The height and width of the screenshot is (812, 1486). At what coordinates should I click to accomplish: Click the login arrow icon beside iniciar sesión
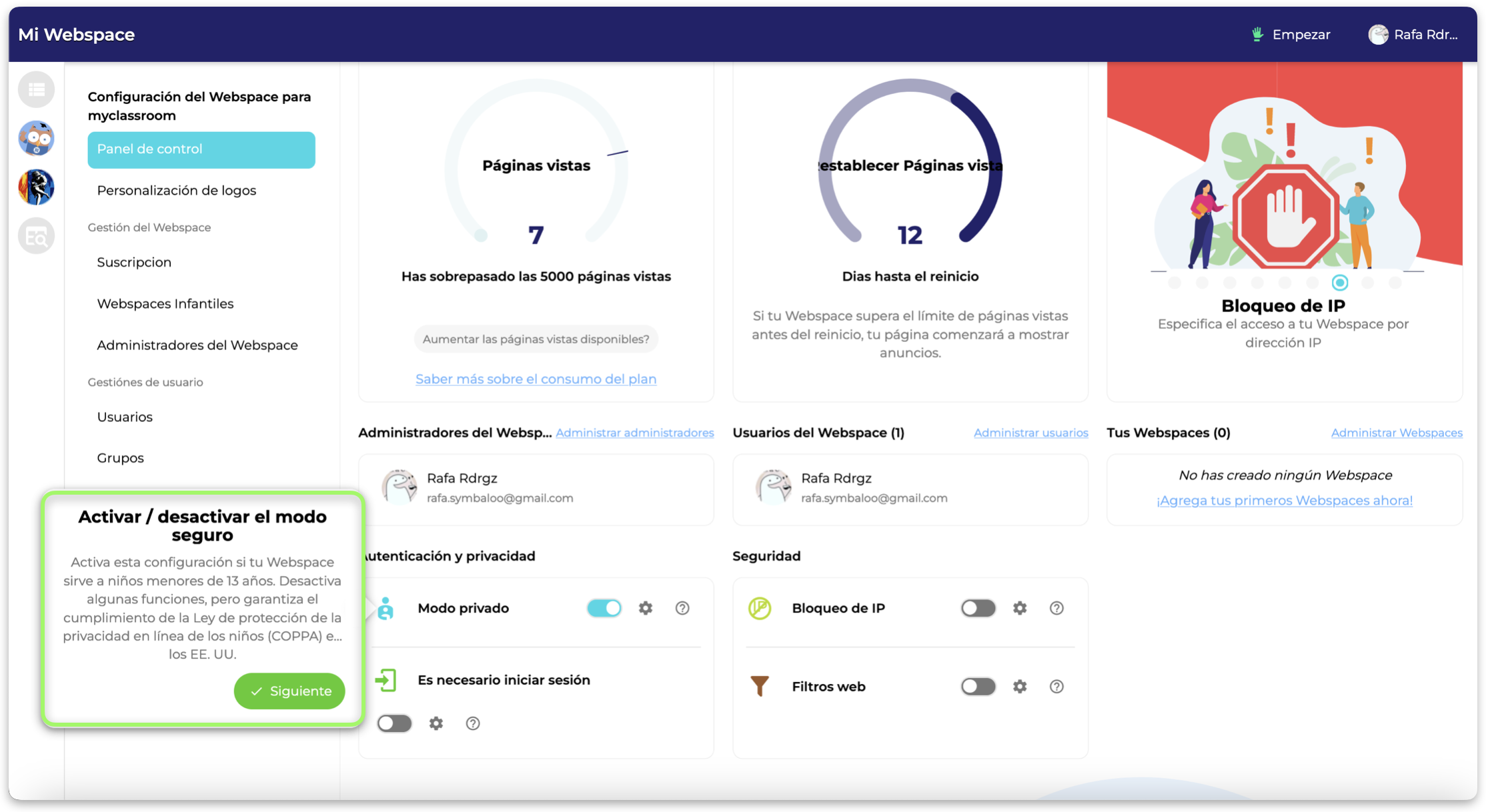pyautogui.click(x=386, y=680)
